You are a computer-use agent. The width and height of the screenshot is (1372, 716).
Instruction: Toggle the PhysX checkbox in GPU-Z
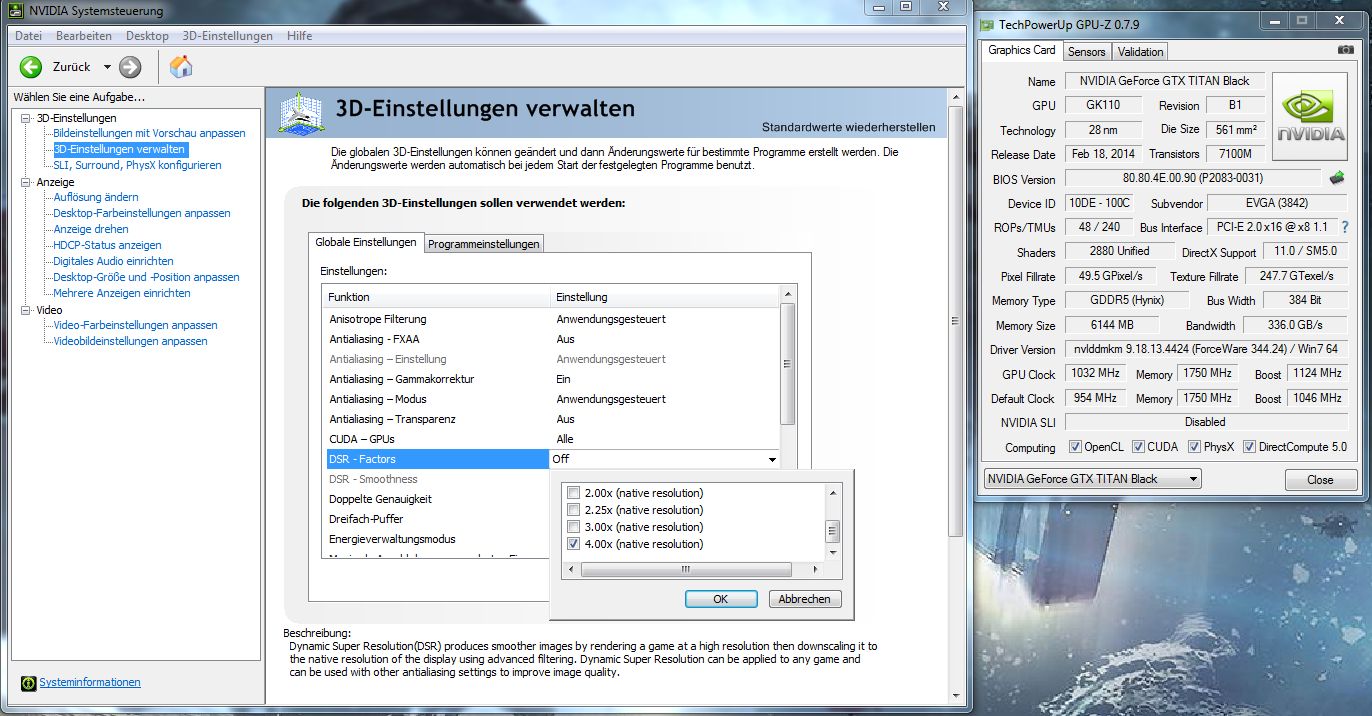point(1194,447)
